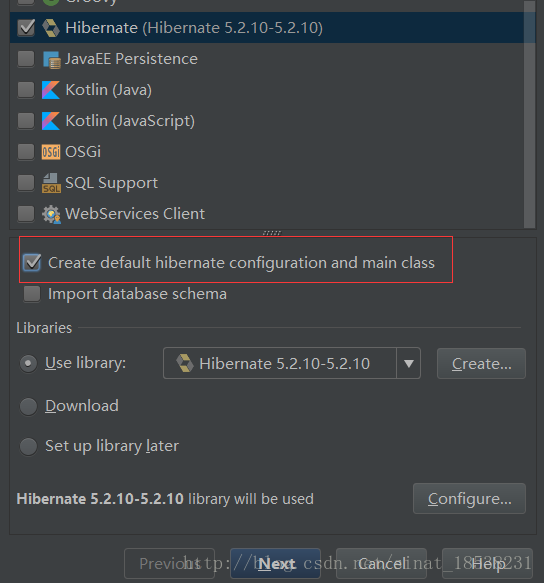Click the Hibernate icon inside the library combo box

point(185,363)
